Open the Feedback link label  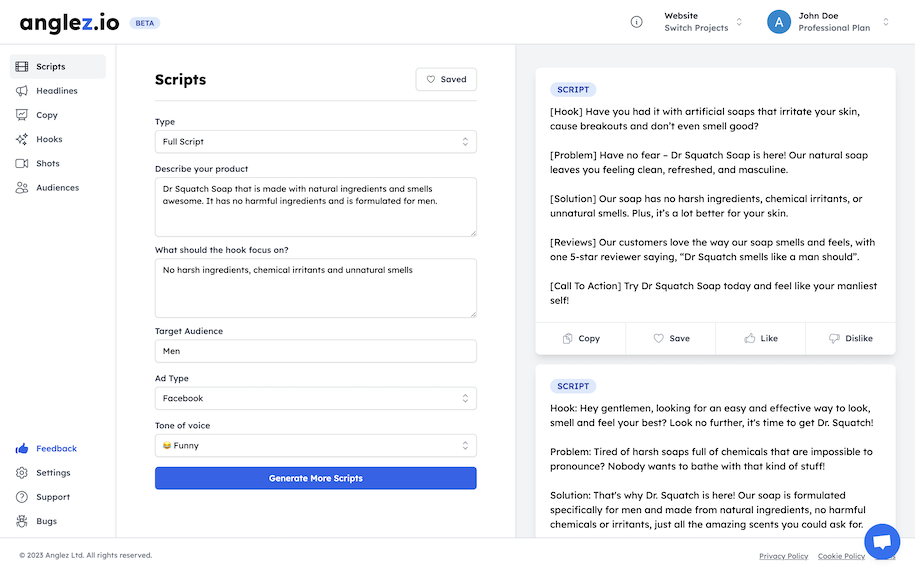[57, 449]
